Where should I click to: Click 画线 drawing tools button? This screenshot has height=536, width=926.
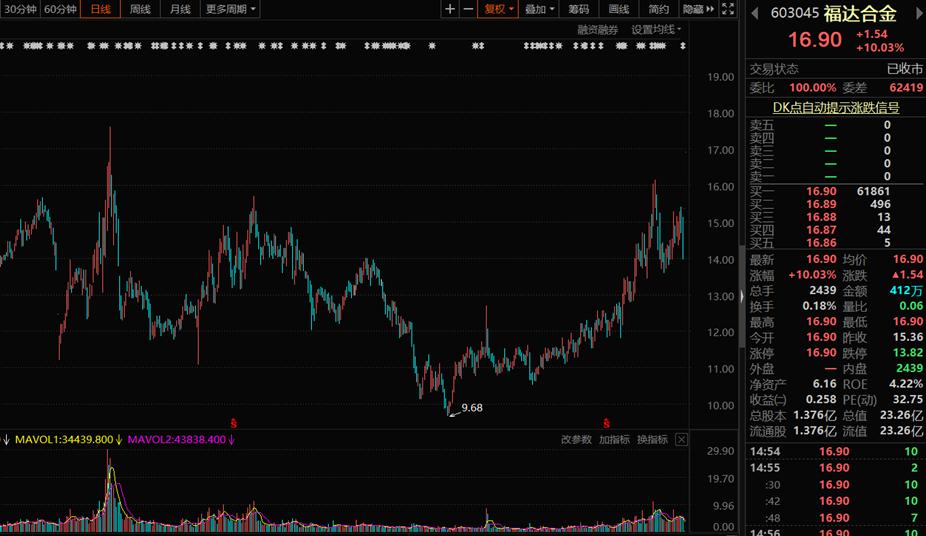click(x=618, y=9)
